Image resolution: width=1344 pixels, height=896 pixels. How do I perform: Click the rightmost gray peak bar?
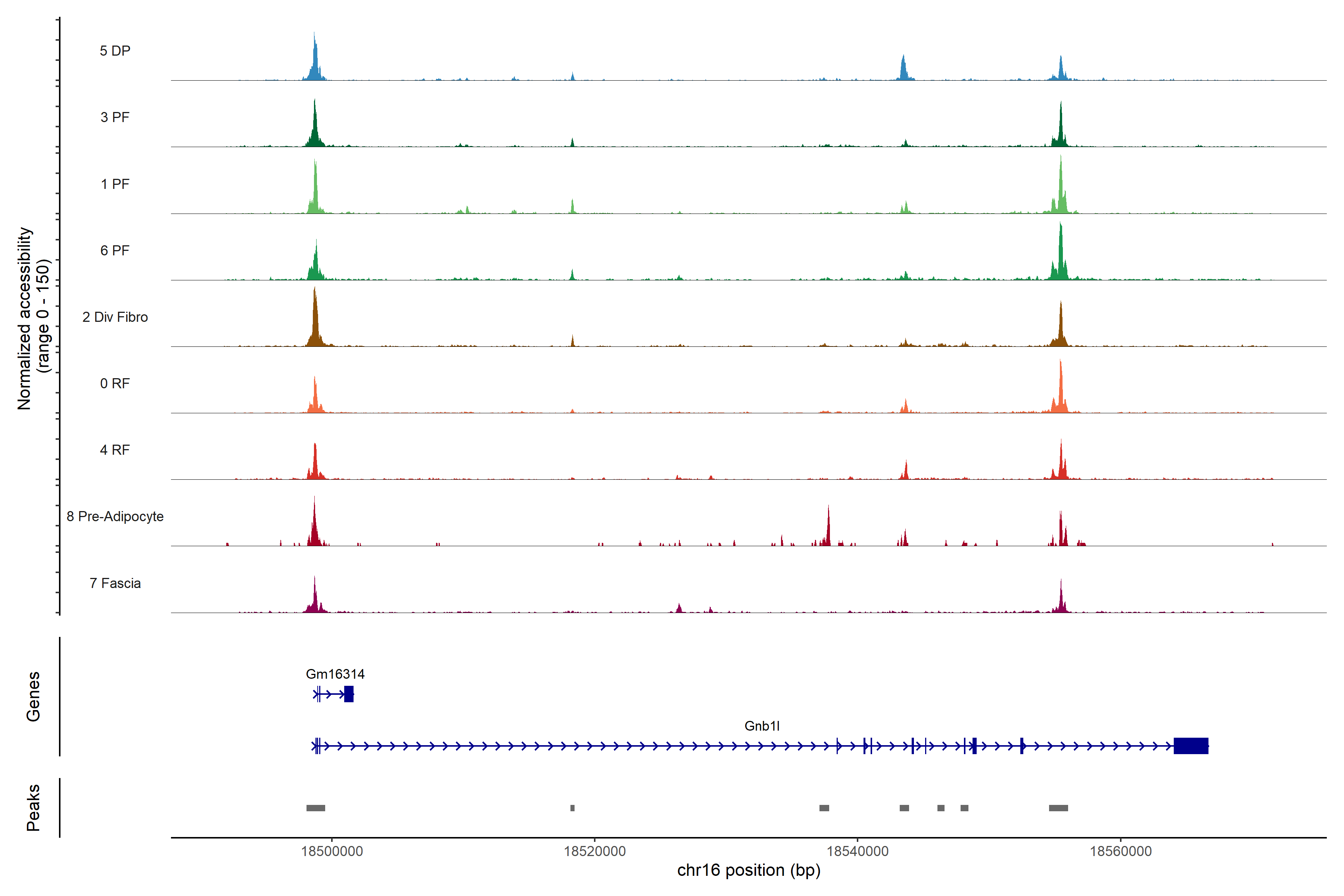(1058, 808)
